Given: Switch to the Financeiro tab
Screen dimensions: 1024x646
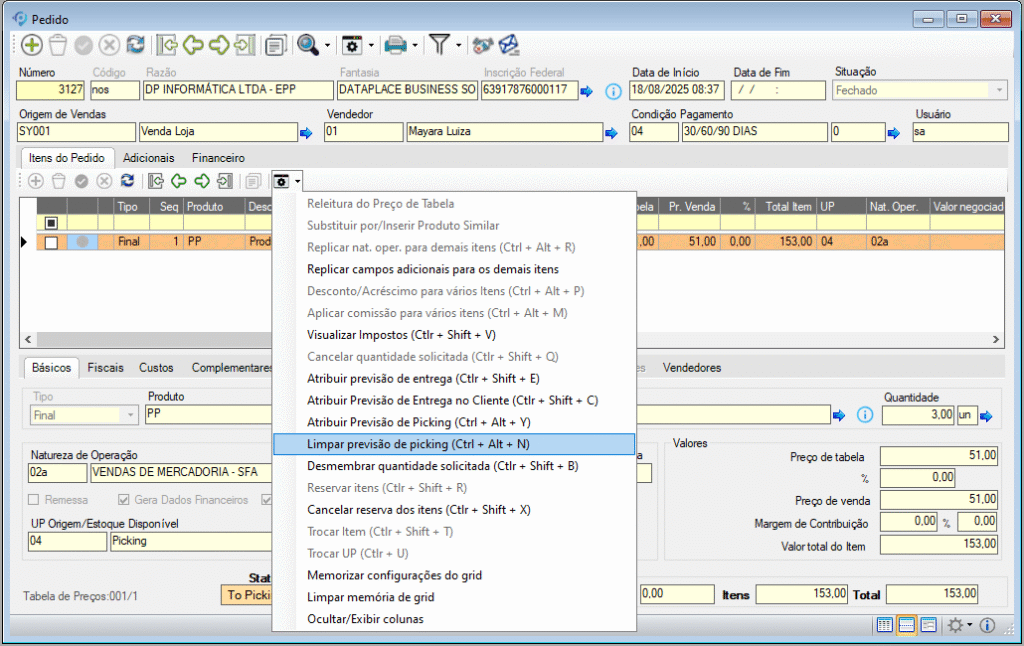Looking at the screenshot, I should (218, 158).
